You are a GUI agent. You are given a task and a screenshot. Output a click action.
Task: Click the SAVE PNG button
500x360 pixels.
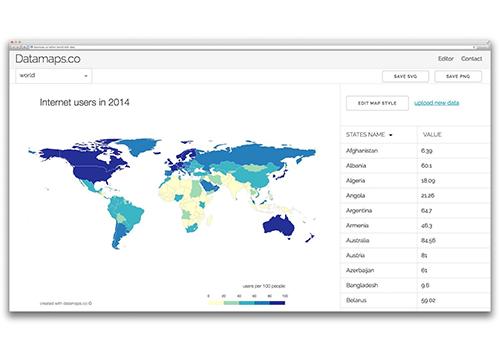click(x=458, y=76)
